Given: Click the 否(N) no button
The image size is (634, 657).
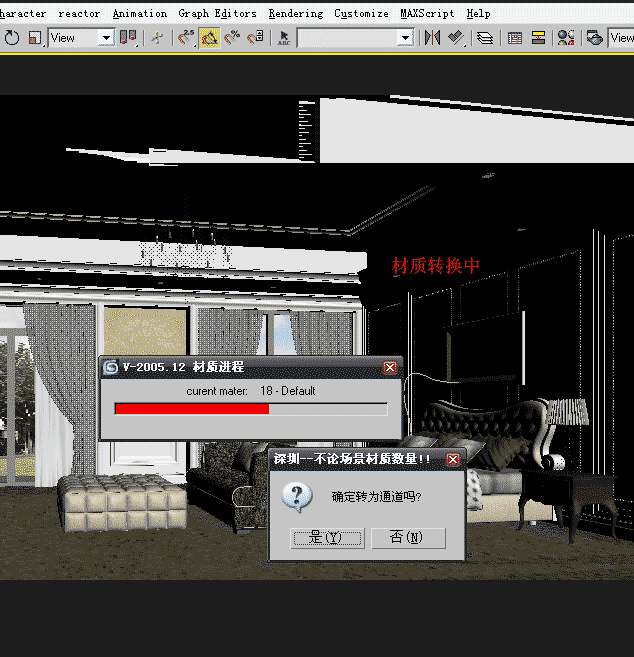Looking at the screenshot, I should [408, 538].
